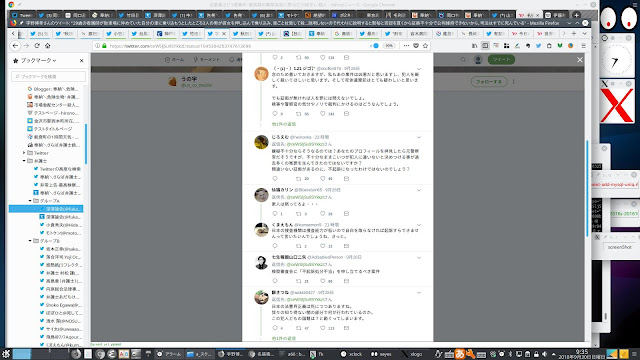Viewport: 640px width, 360px height.
Task: Switch to xeyes in the taskbar
Action: tap(381, 354)
